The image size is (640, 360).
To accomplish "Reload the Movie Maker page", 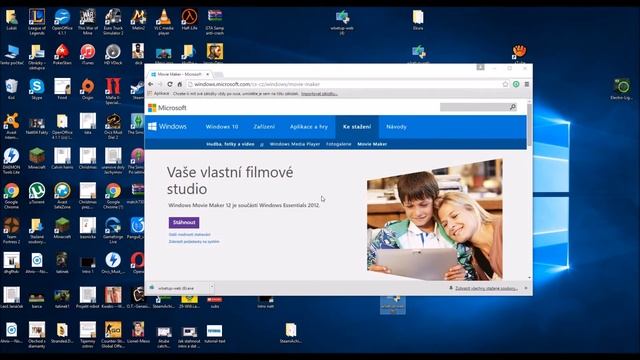I will tap(170, 84).
